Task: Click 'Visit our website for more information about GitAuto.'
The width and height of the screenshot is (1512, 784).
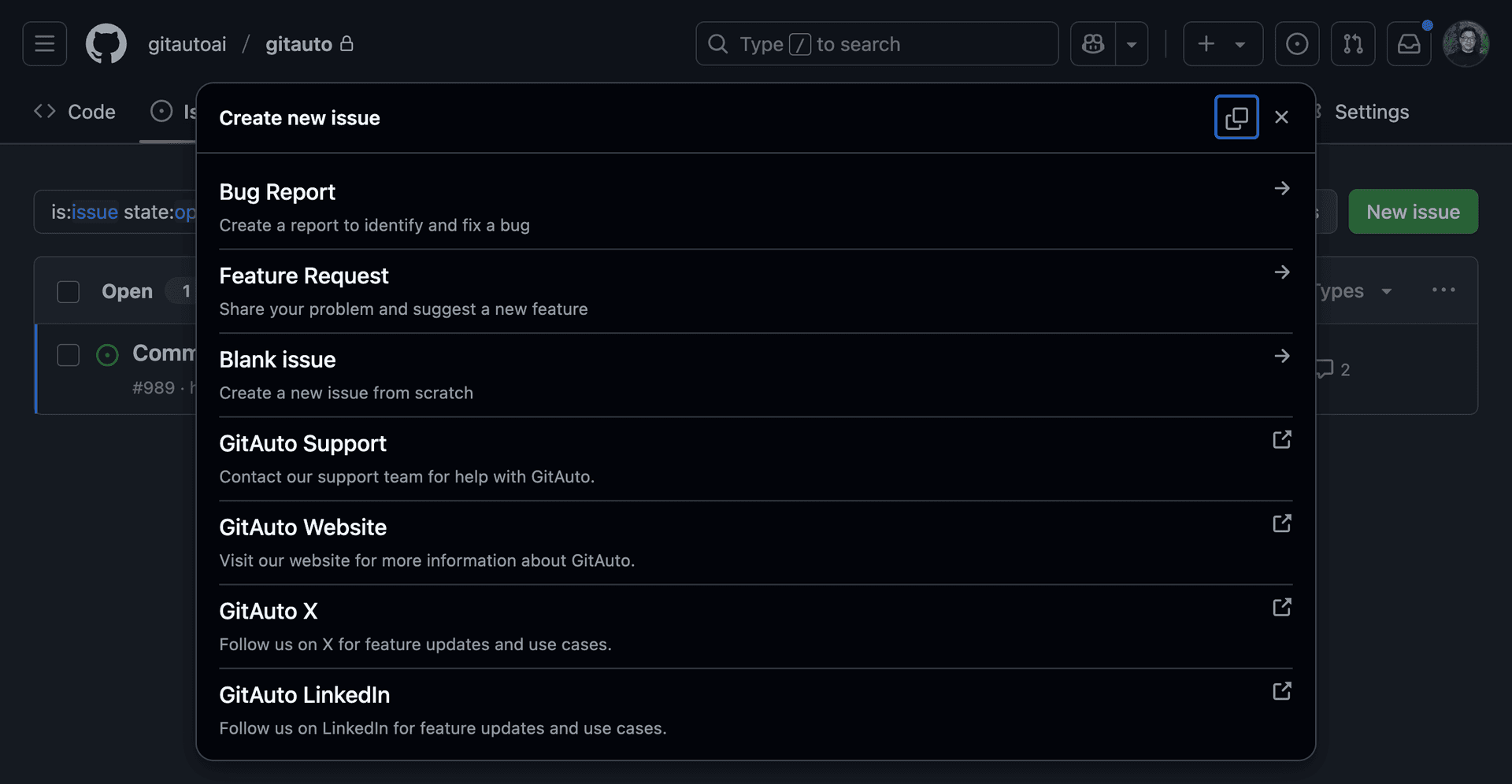Action: (x=427, y=560)
